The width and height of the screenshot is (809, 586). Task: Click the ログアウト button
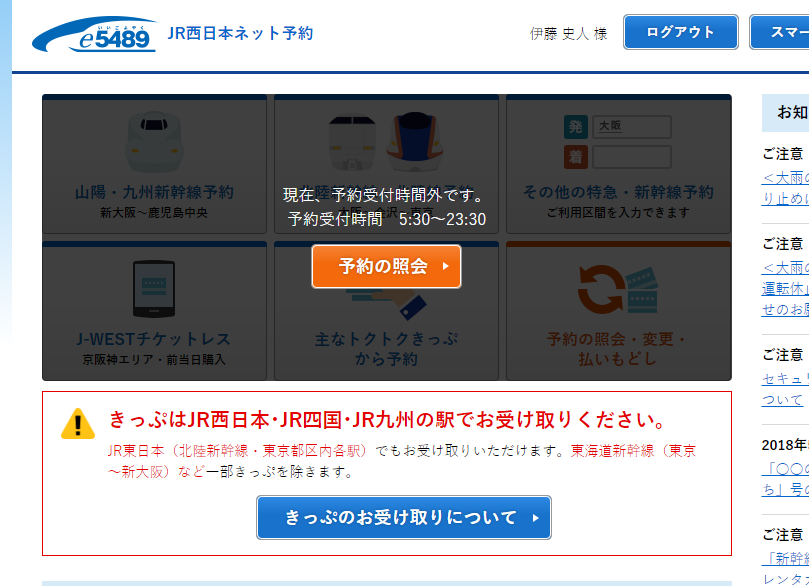(681, 32)
